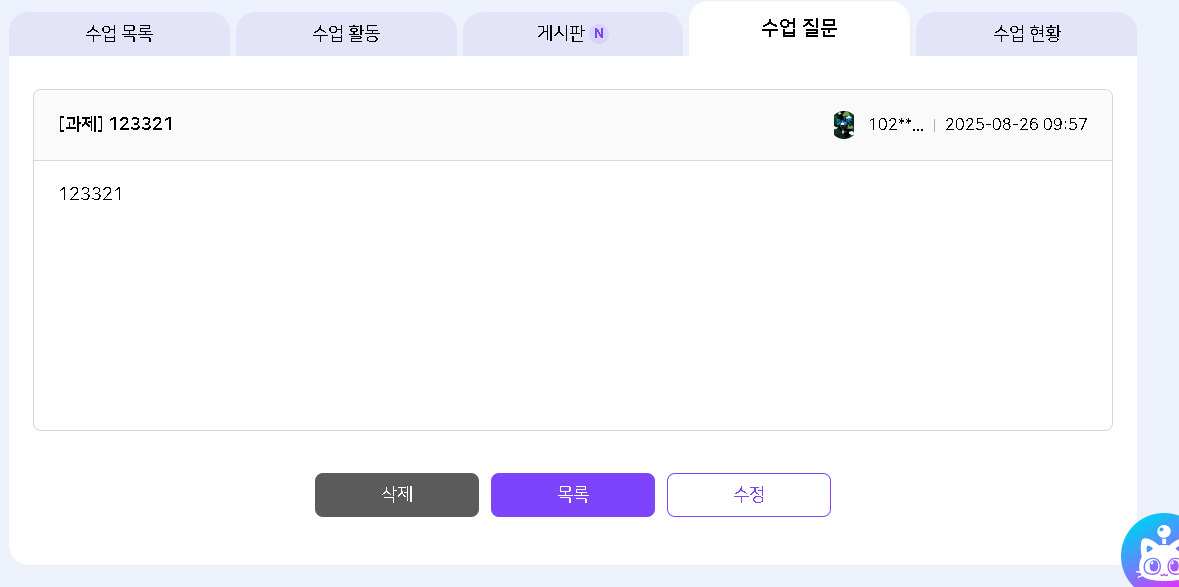Viewport: 1179px width, 587px height.
Task: Click the empty area of post body
Action: click(x=572, y=320)
